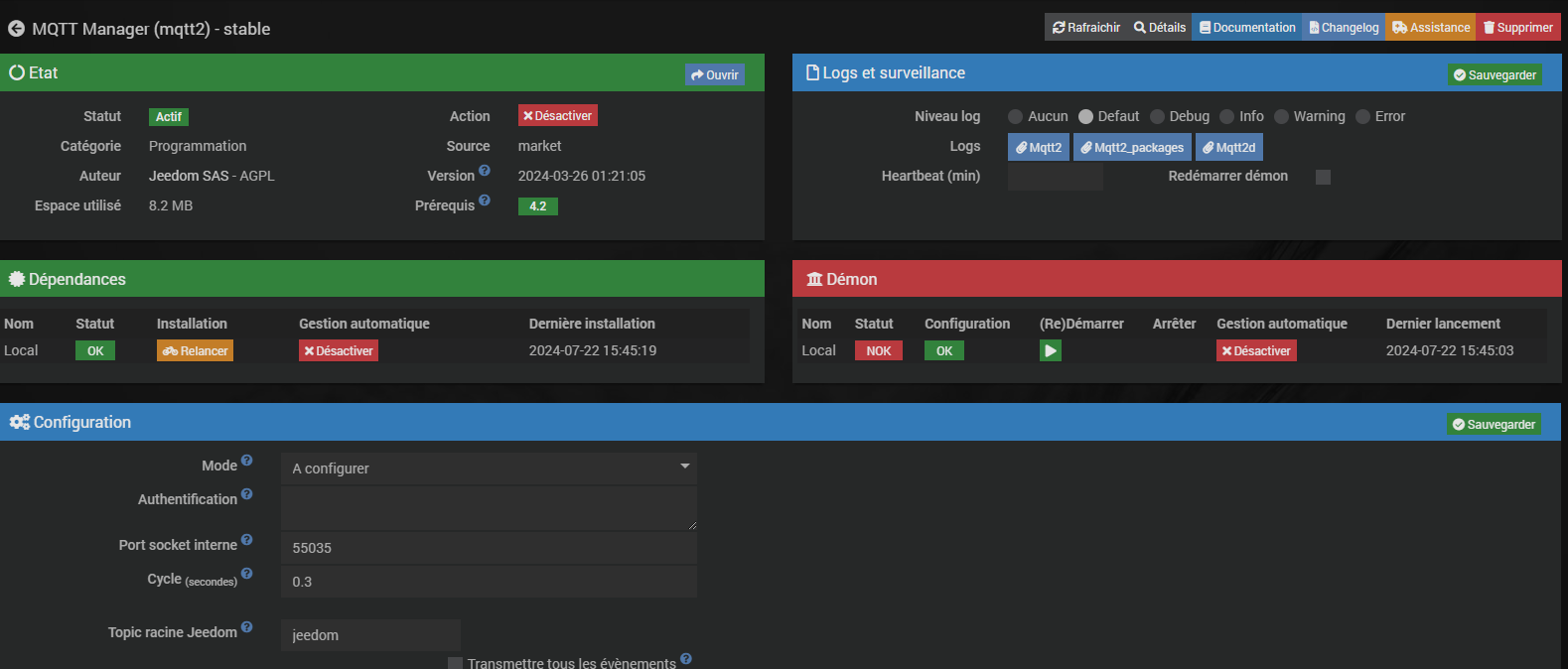Open the Changelog
Image resolution: width=1568 pixels, height=669 pixels.
tap(1344, 28)
